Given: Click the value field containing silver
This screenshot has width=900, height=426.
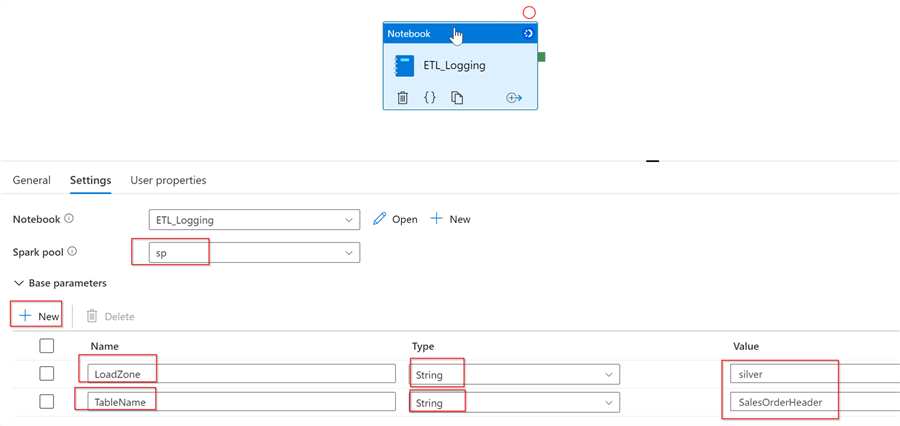Looking at the screenshot, I should [x=814, y=374].
